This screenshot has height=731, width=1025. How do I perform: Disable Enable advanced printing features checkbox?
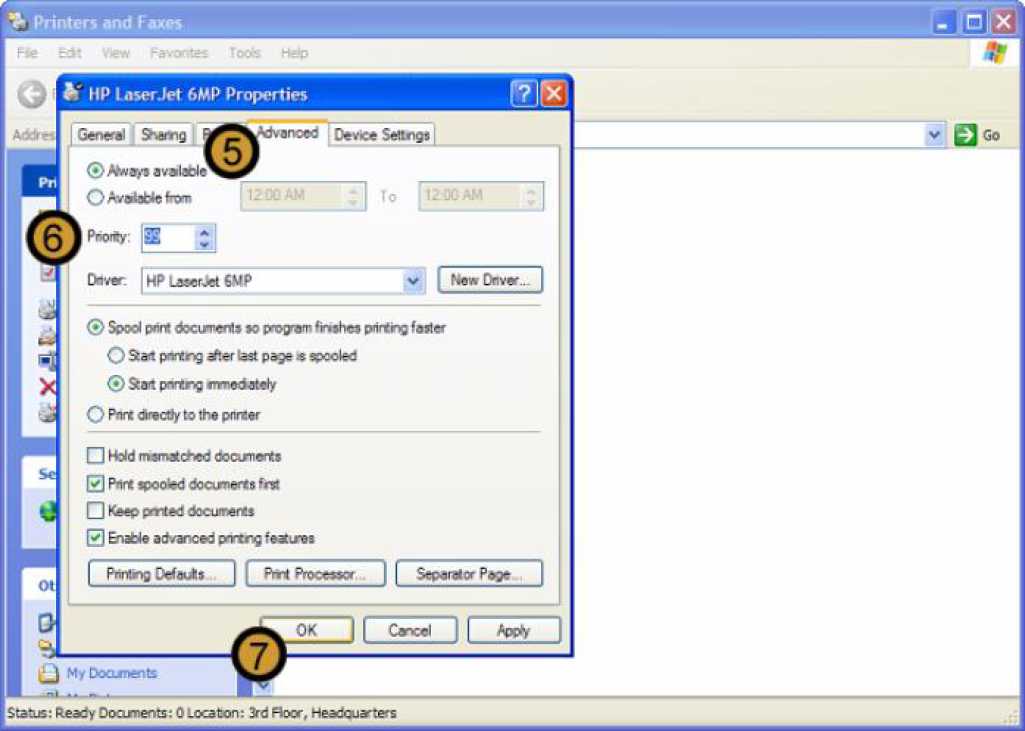(x=95, y=538)
